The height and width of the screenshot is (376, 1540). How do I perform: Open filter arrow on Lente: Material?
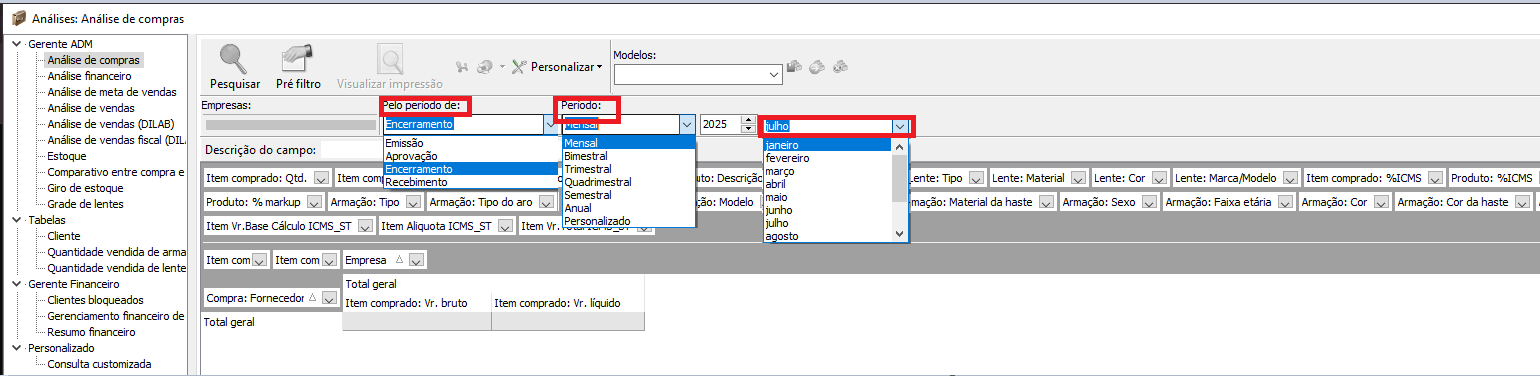[x=1077, y=178]
